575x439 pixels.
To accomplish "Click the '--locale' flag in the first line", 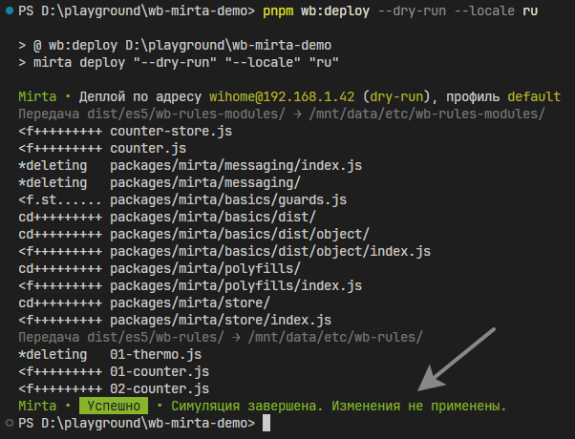I will coord(484,11).
